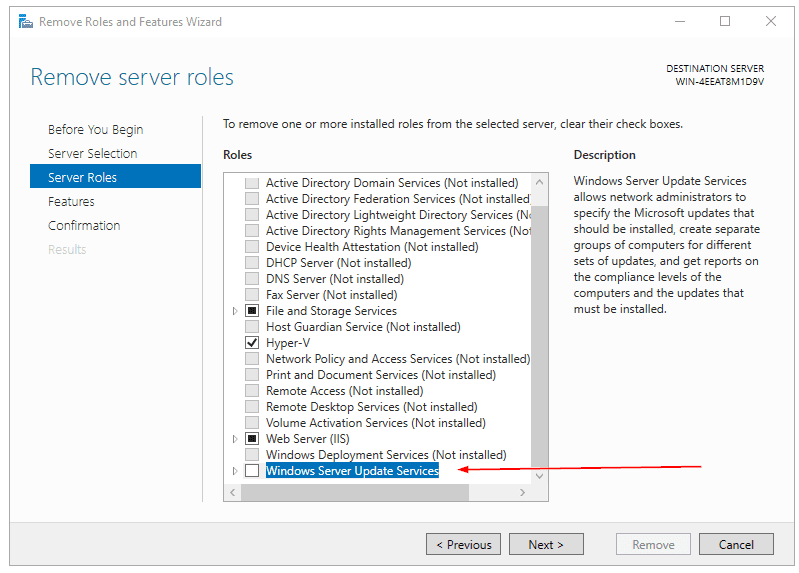799x573 pixels.
Task: Maximize the wizard window
Action: (x=725, y=21)
